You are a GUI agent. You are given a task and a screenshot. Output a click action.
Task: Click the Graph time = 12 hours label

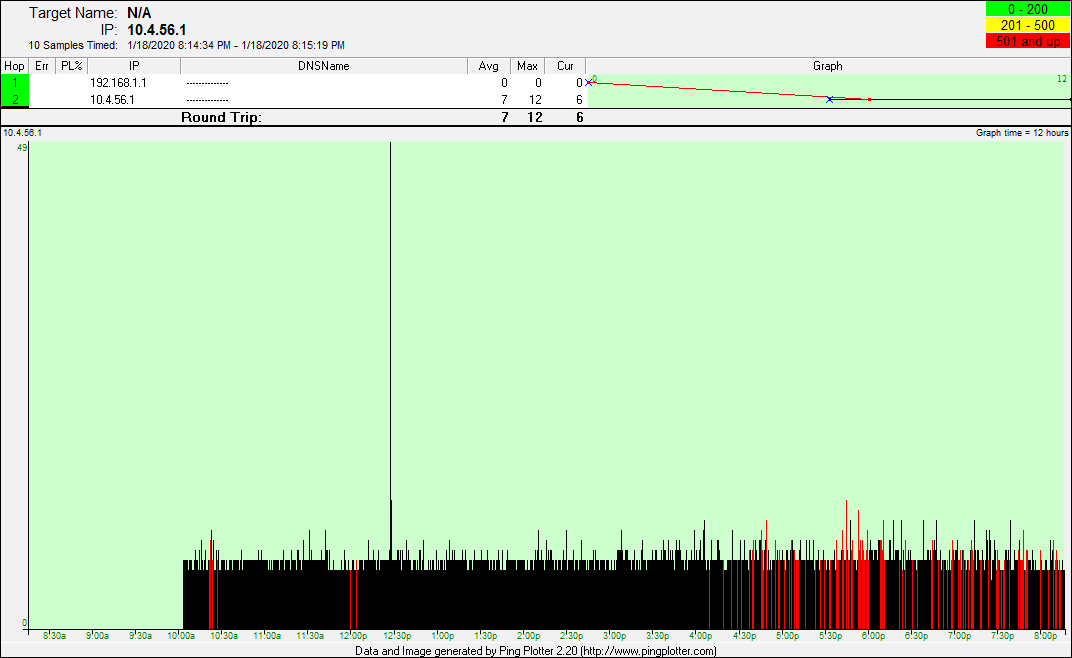[x=1022, y=132]
